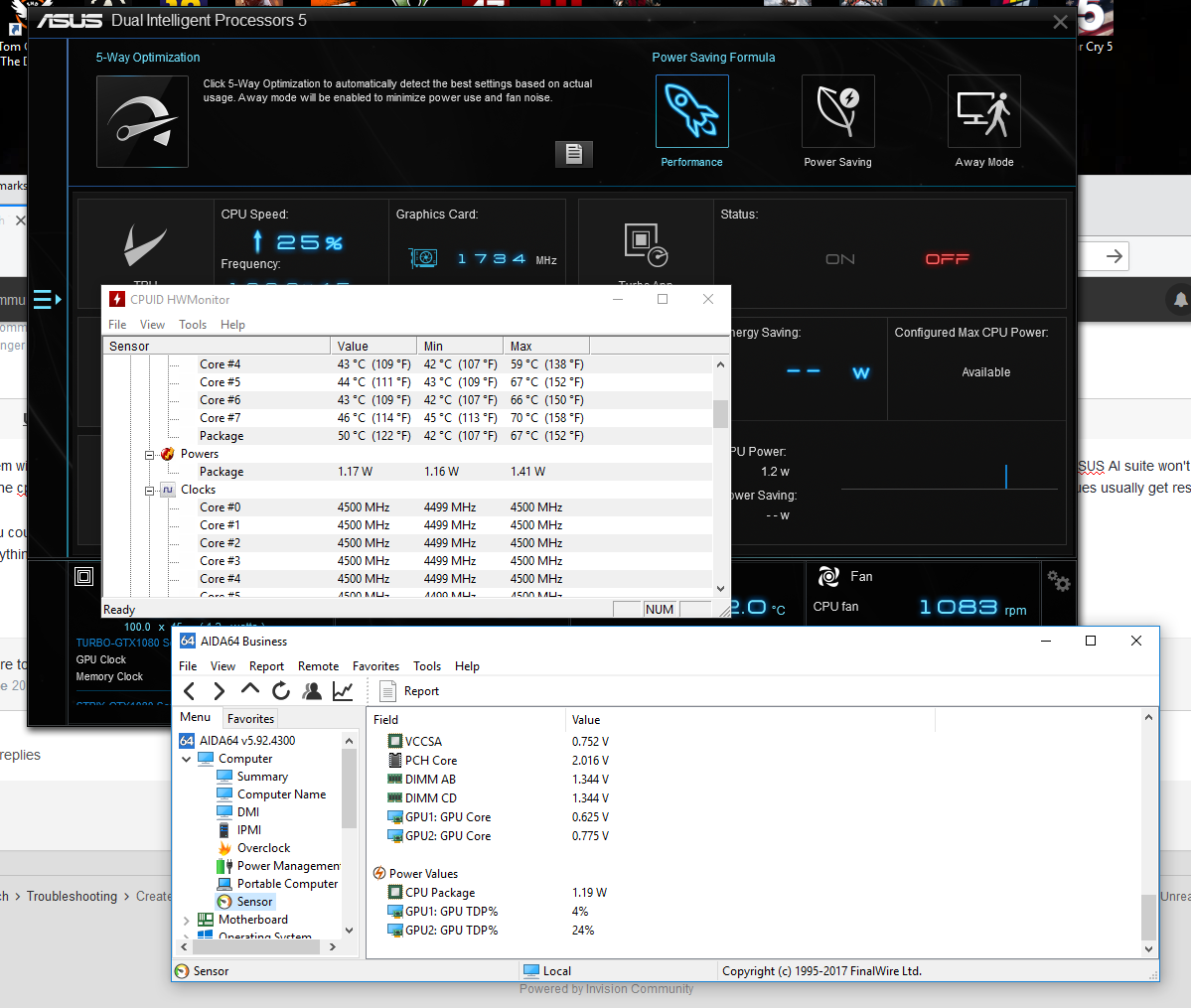Screen dimensions: 1191x1008
Task: Switch to Menu tab in AIDA64
Action: (x=196, y=717)
